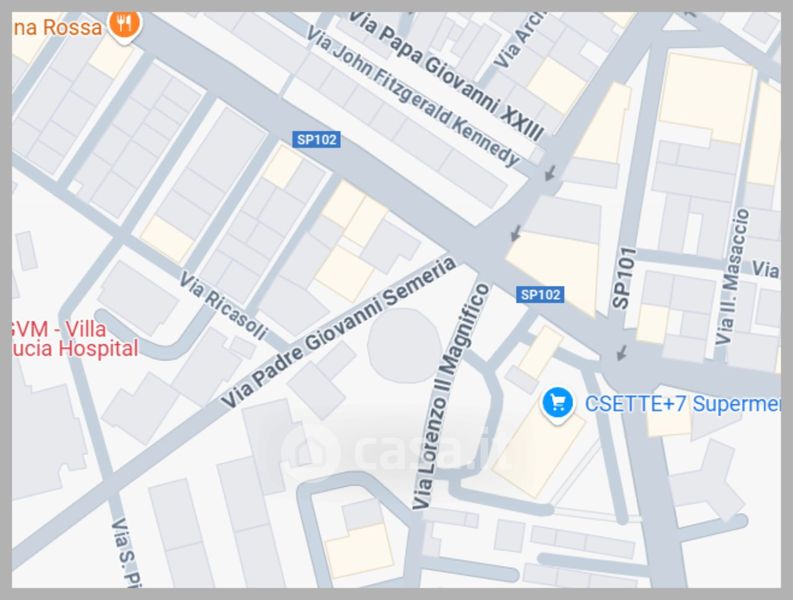Click the Via Padre Giovanni Semeria label
Screen dimensions: 793x600
click(x=338, y=332)
